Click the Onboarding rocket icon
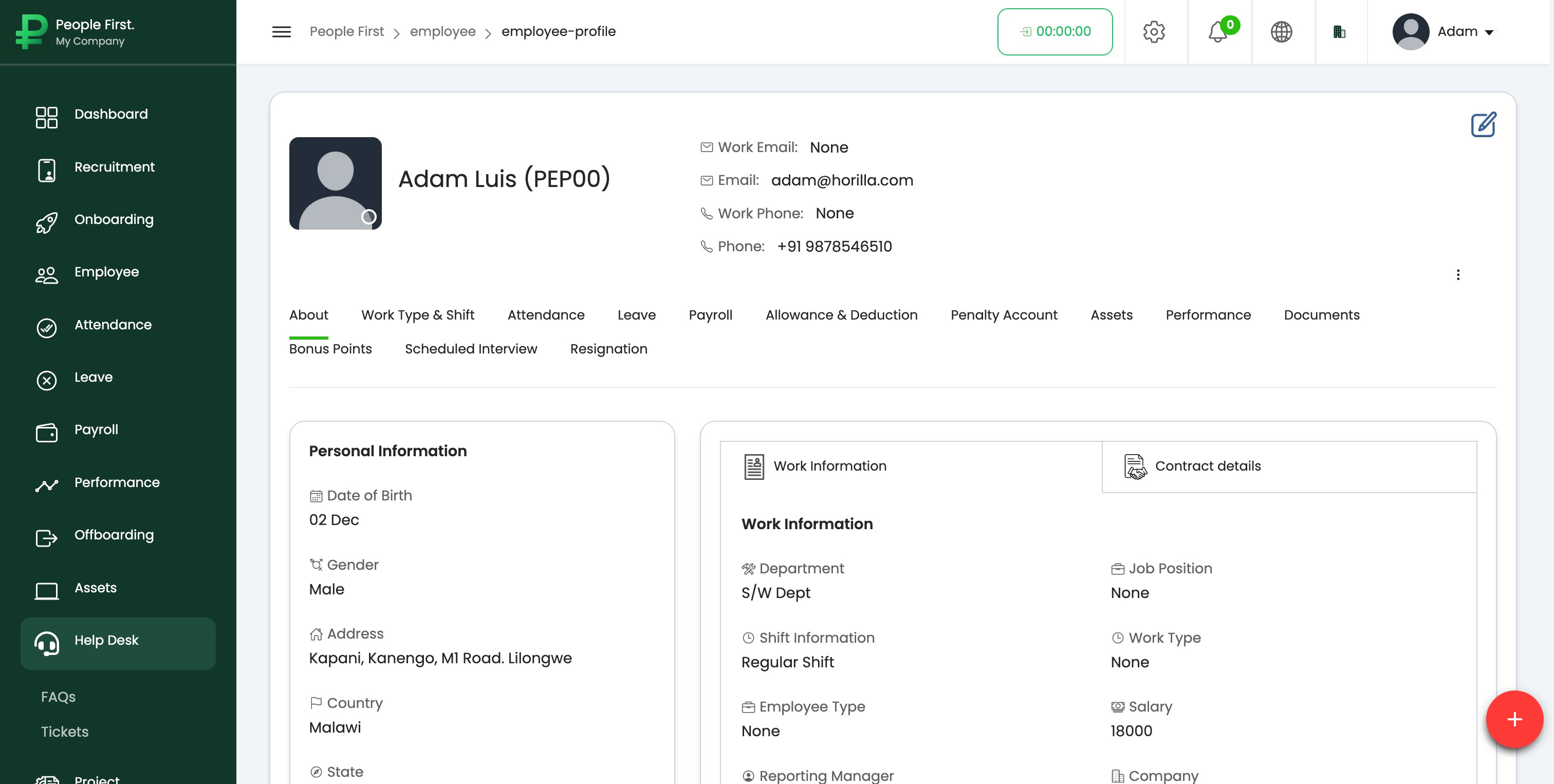This screenshot has height=784, width=1554. coord(46,222)
